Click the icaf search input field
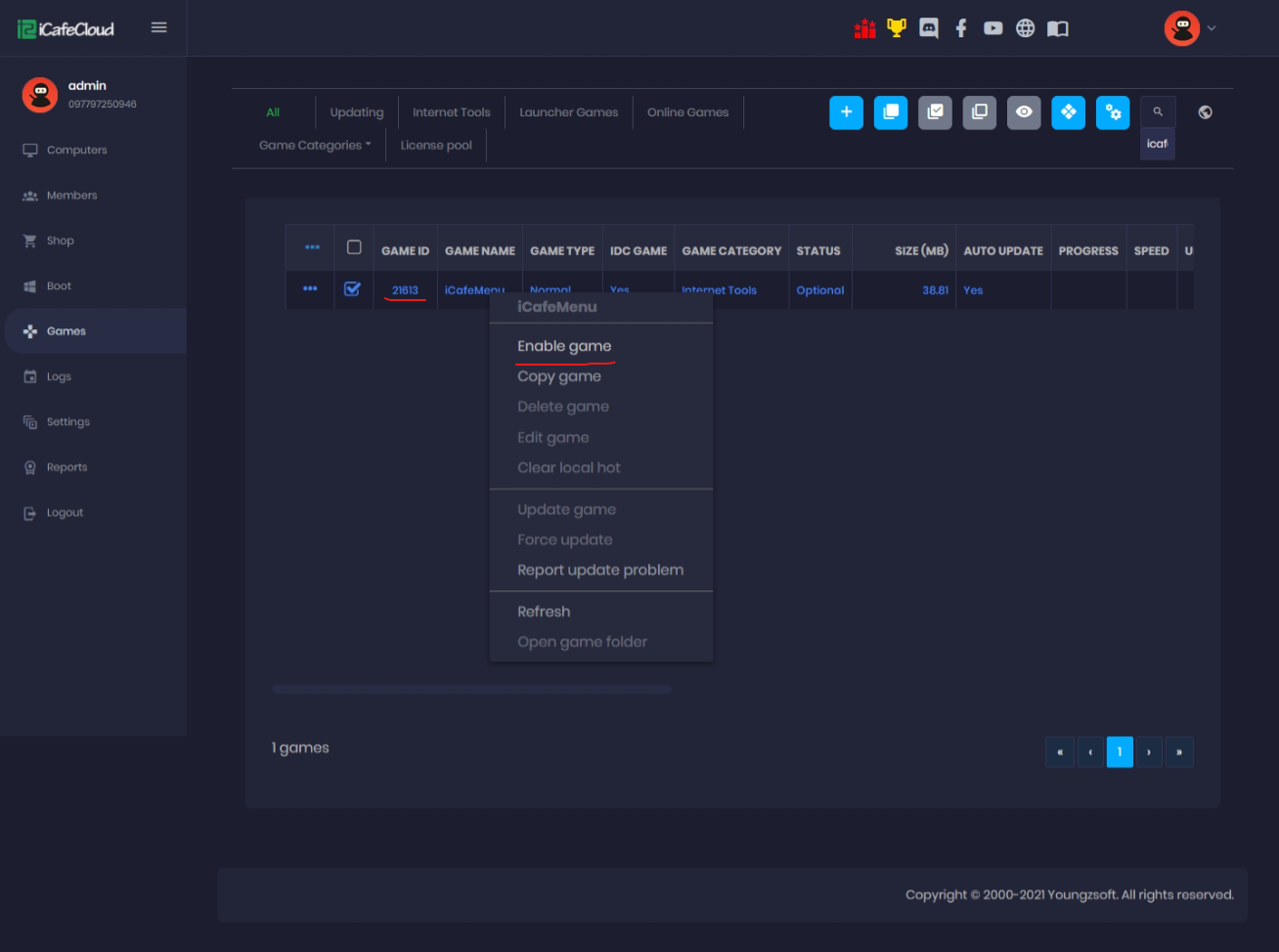1279x952 pixels. tap(1157, 144)
